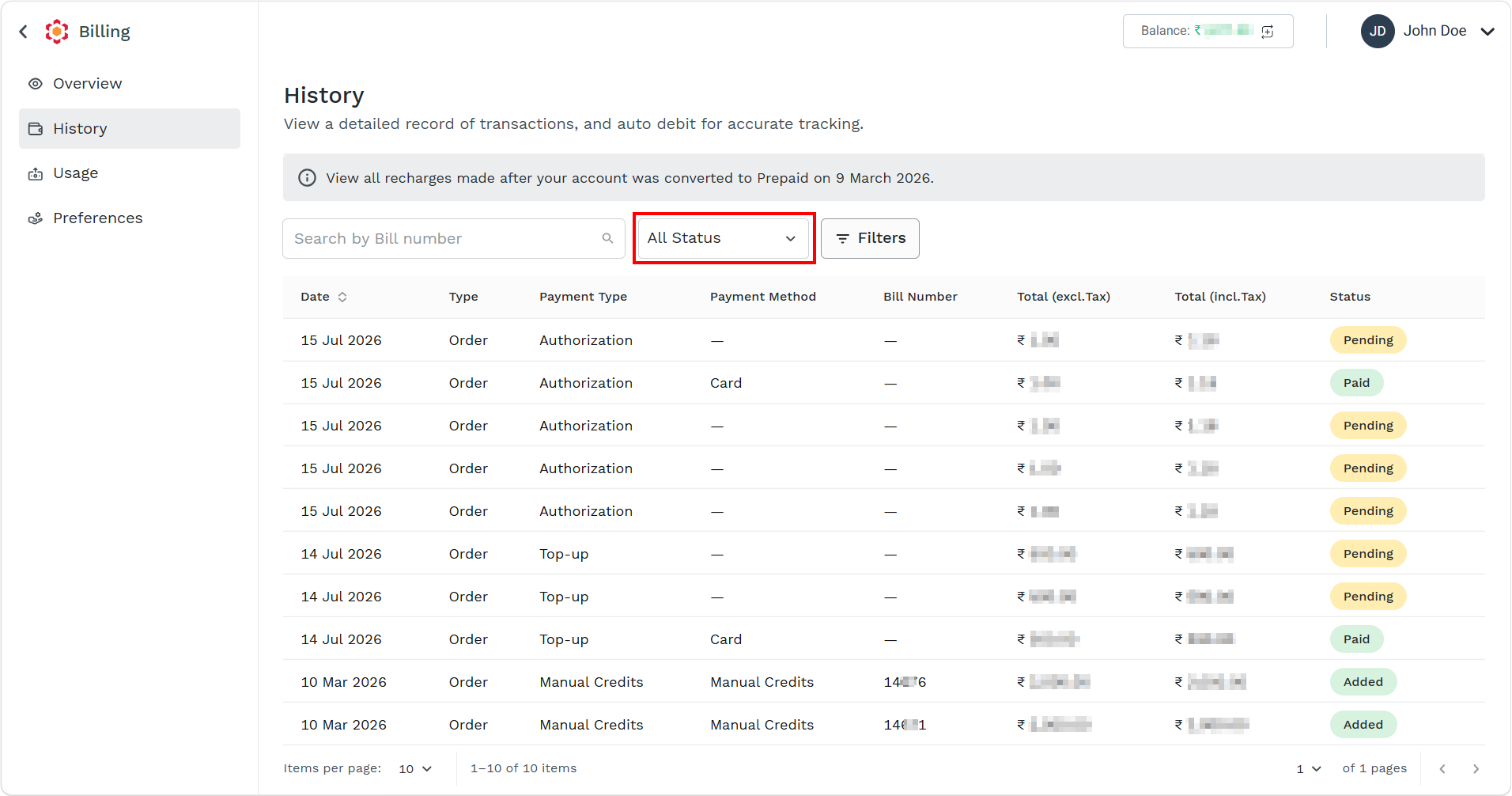1512x796 pixels.
Task: Go to the next page
Action: point(1476,769)
